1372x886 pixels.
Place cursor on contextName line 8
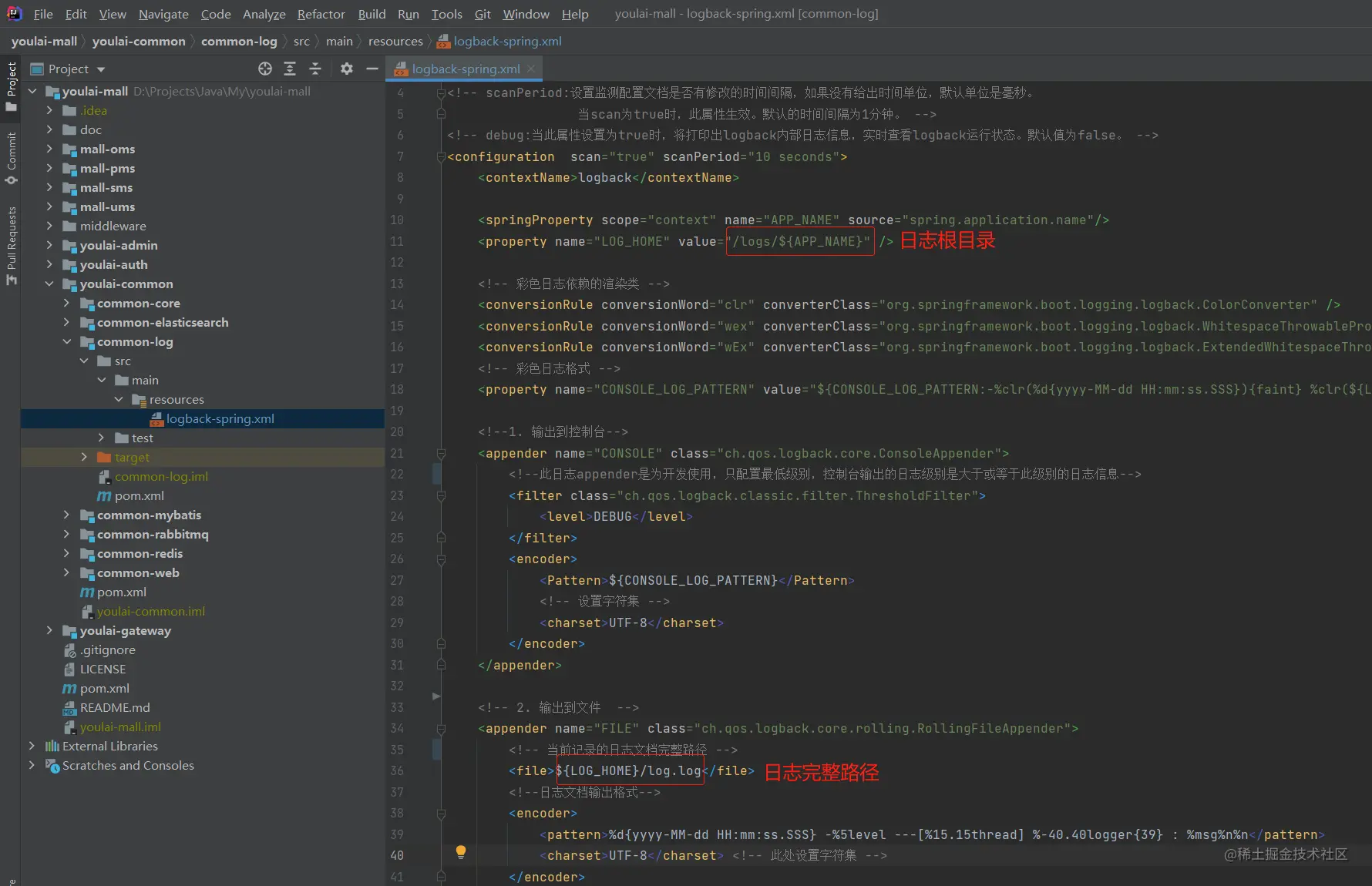[x=608, y=177]
